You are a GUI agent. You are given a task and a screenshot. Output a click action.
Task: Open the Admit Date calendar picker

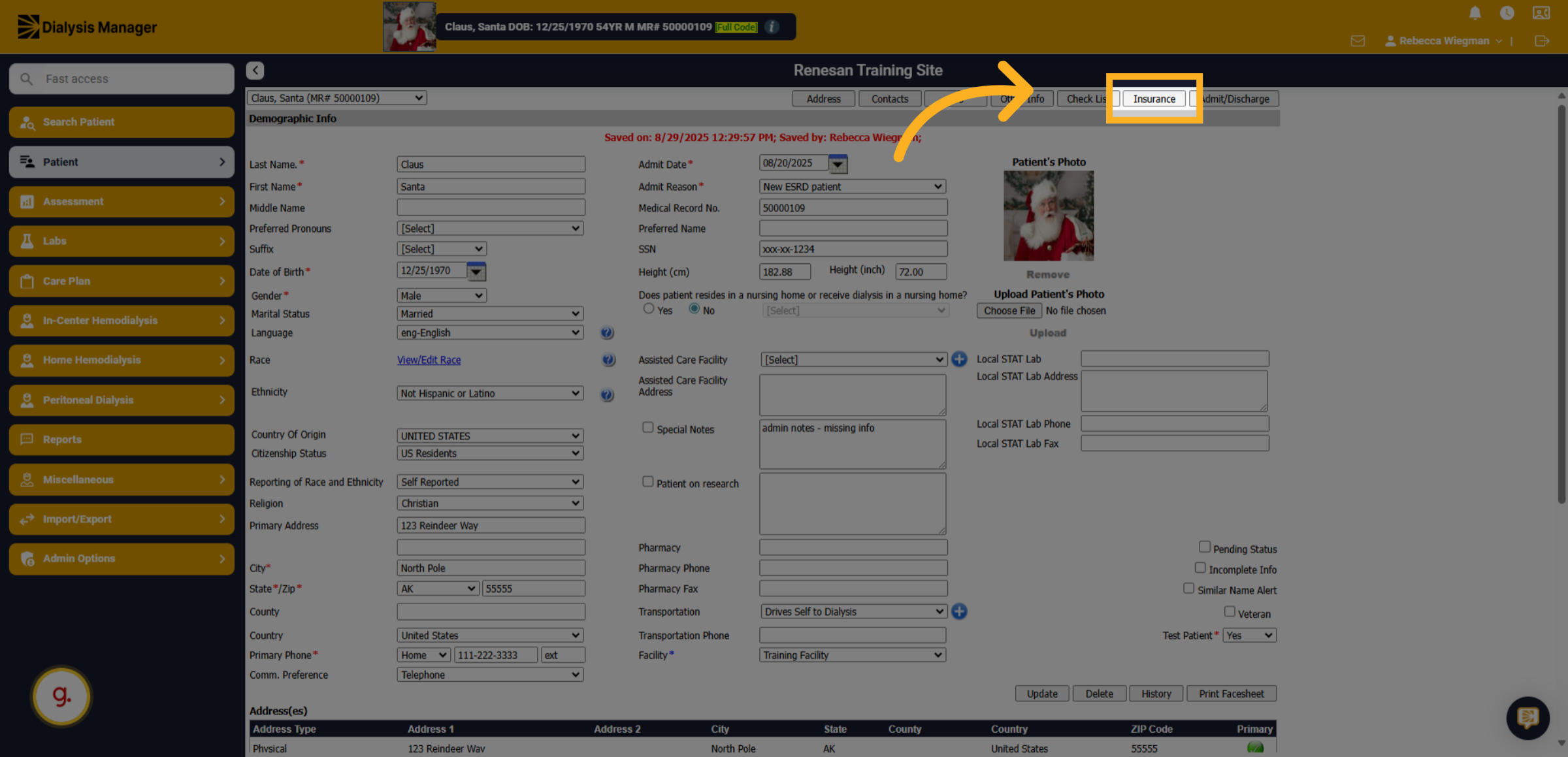point(838,164)
